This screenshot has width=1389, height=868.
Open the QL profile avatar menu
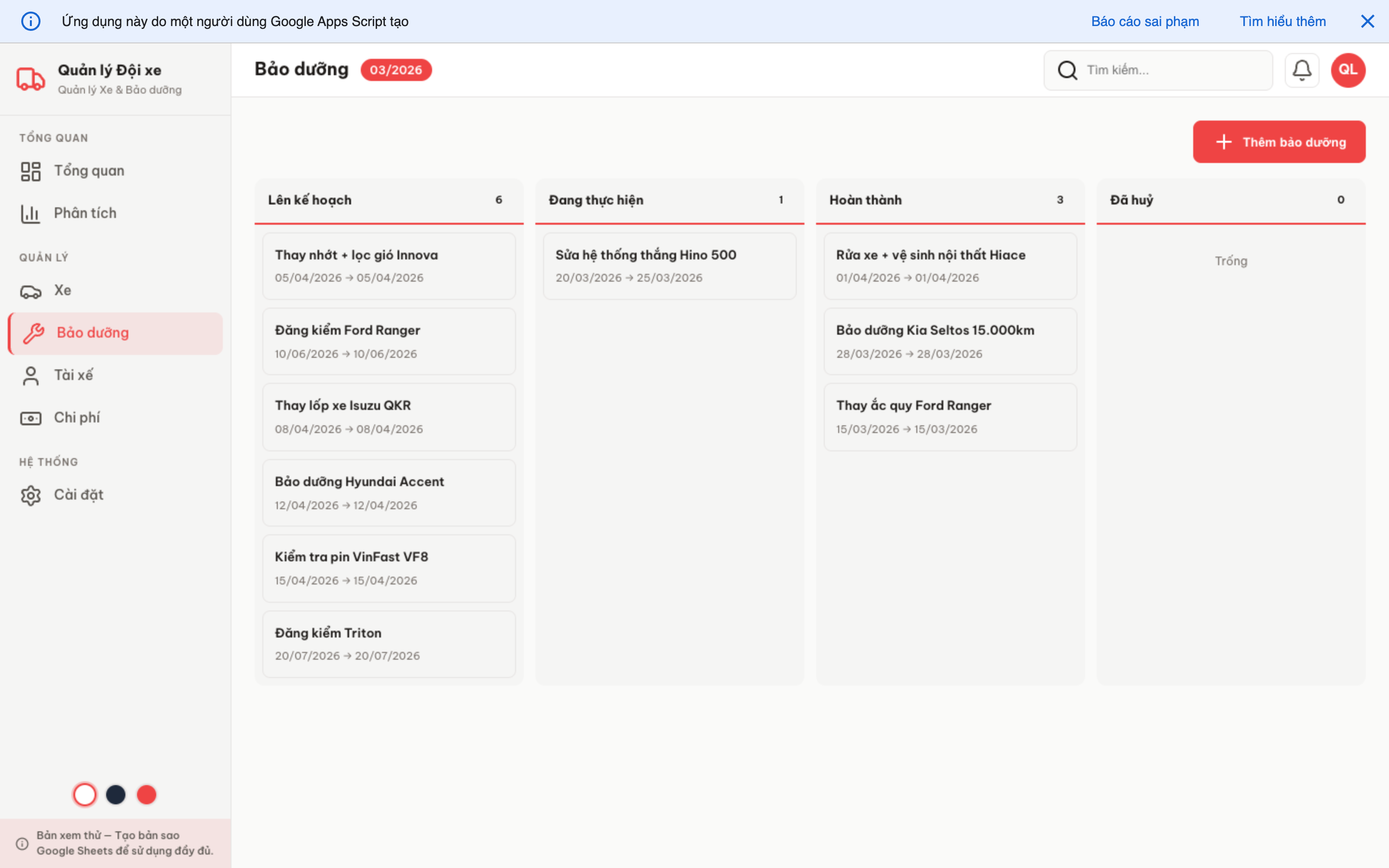click(x=1347, y=69)
